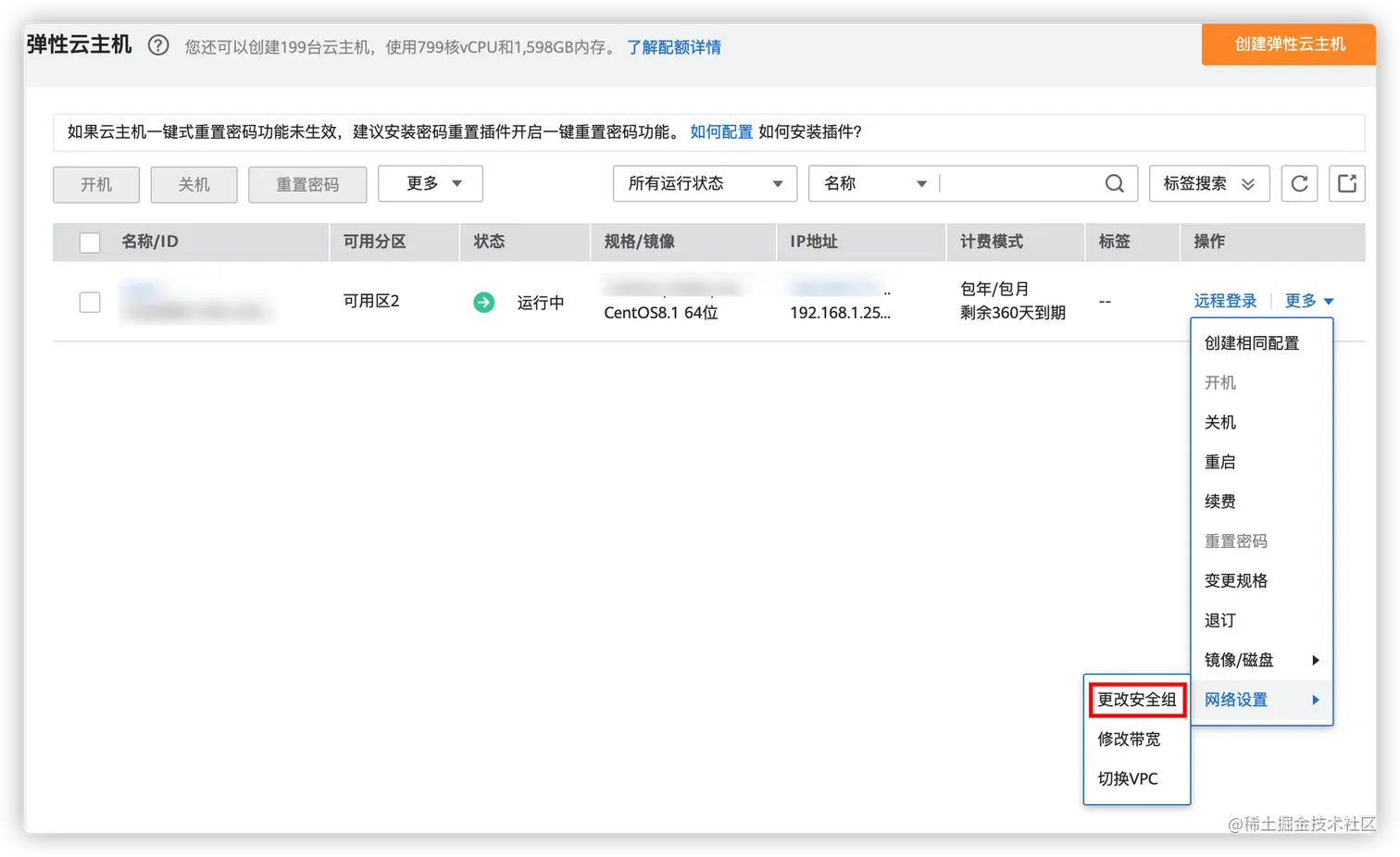
Task: Toggle the row 更多 actions menu
Action: [1309, 301]
